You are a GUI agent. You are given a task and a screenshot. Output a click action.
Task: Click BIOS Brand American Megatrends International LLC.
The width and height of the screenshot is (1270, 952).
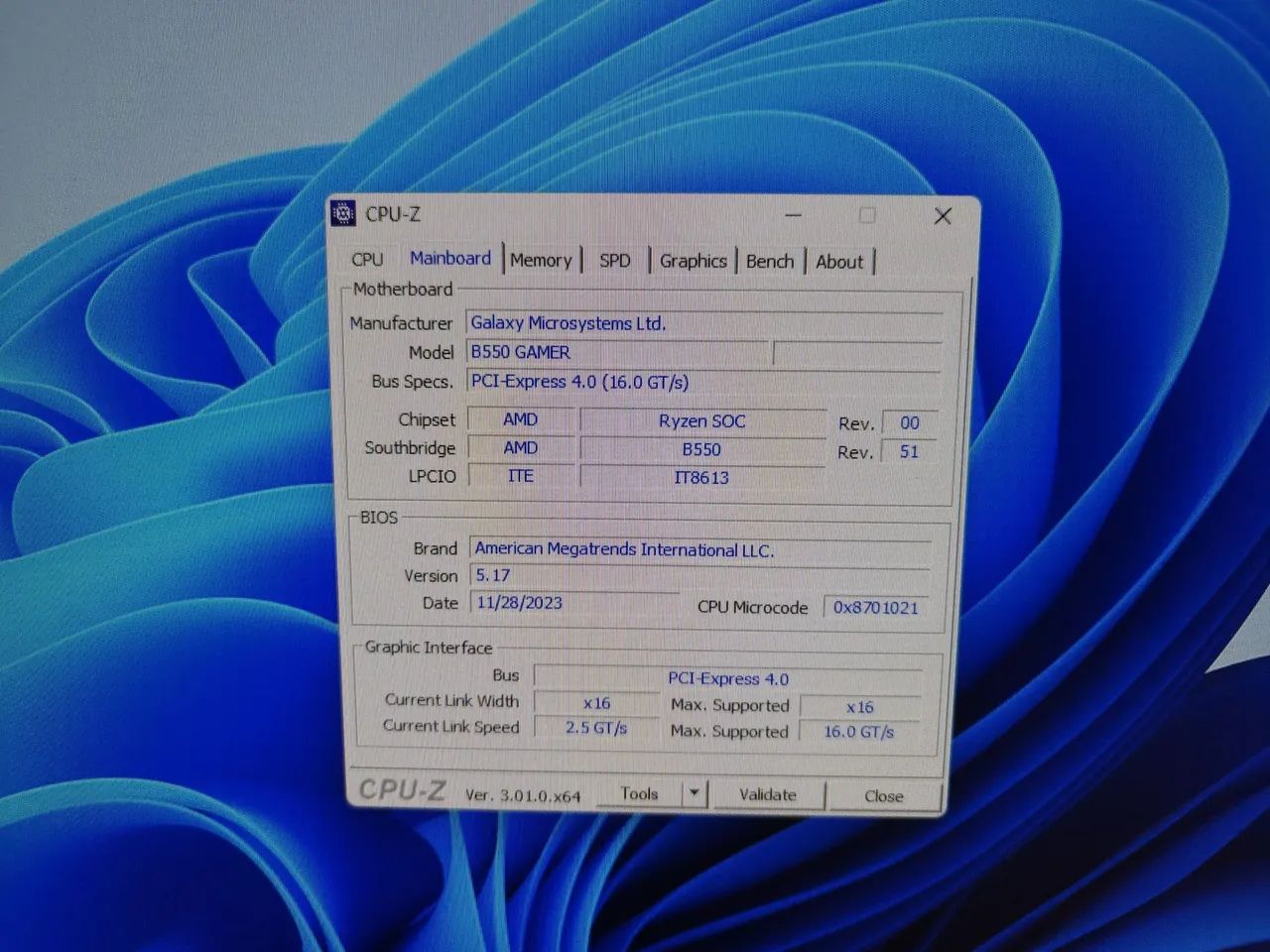point(700,549)
